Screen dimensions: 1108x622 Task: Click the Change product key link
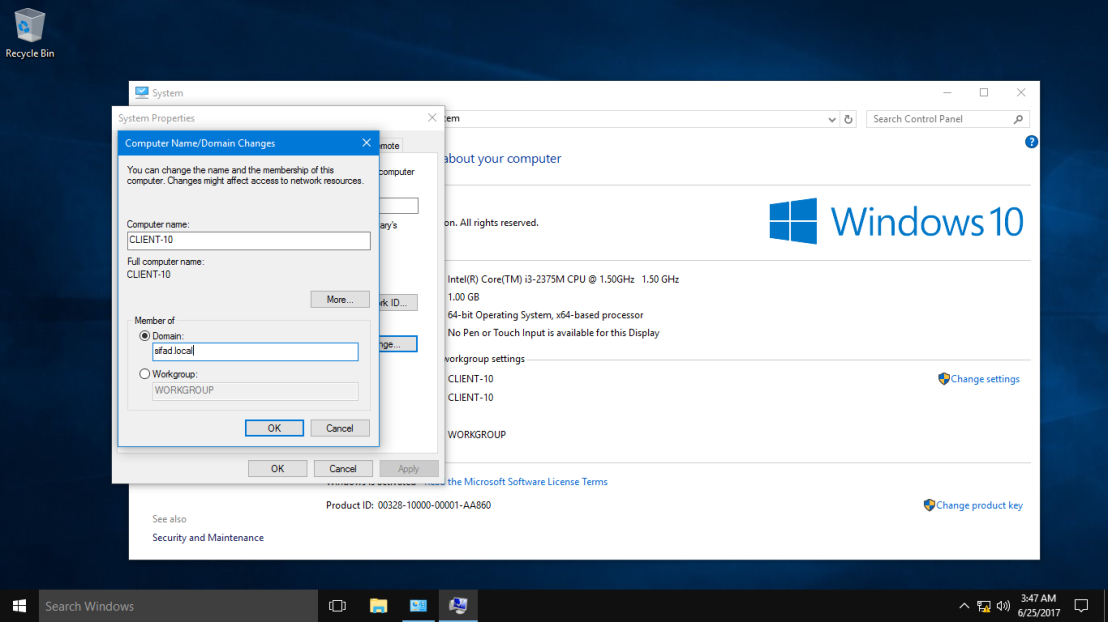(979, 505)
